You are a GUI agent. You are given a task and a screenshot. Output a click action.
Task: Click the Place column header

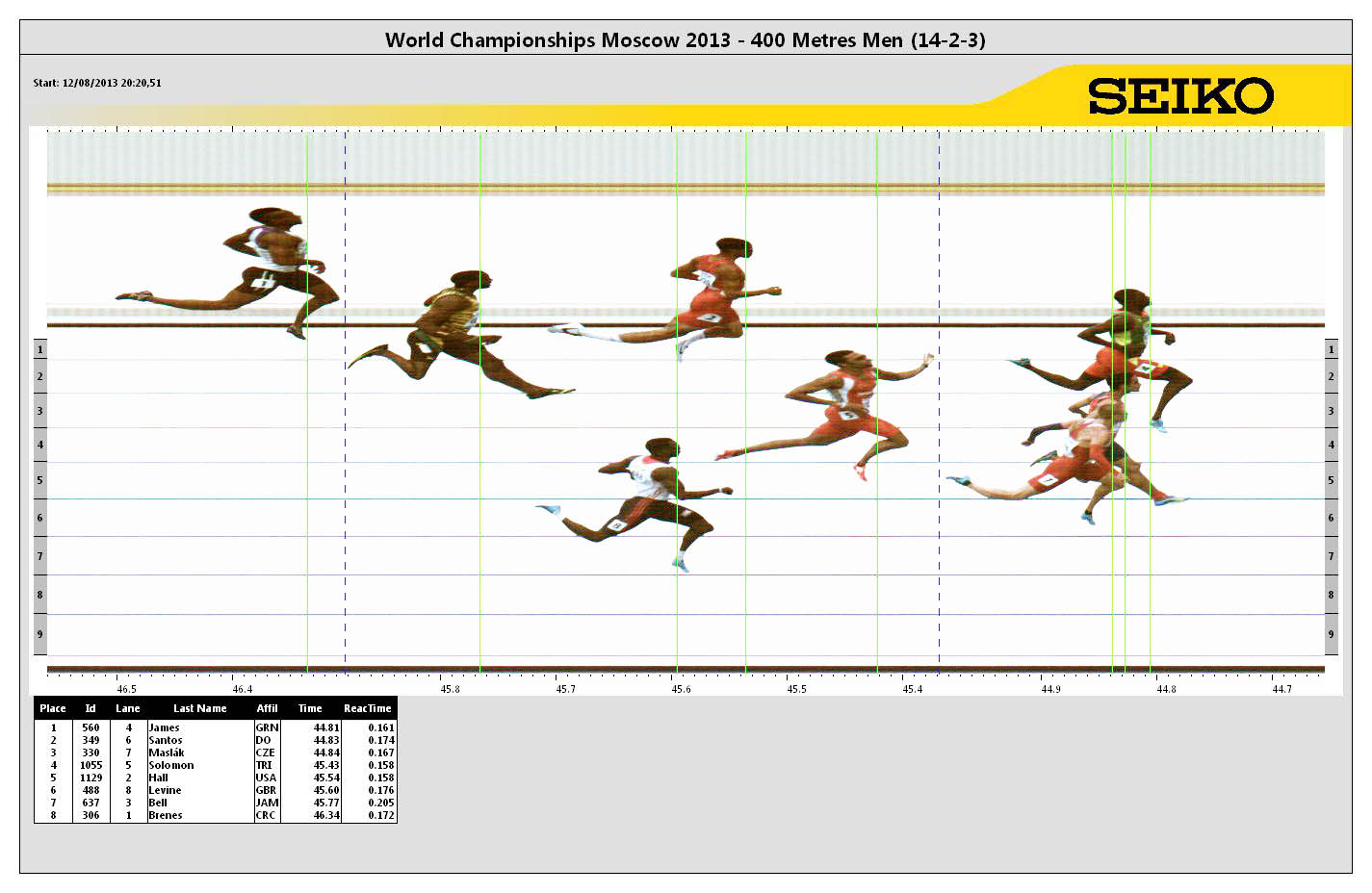click(53, 708)
